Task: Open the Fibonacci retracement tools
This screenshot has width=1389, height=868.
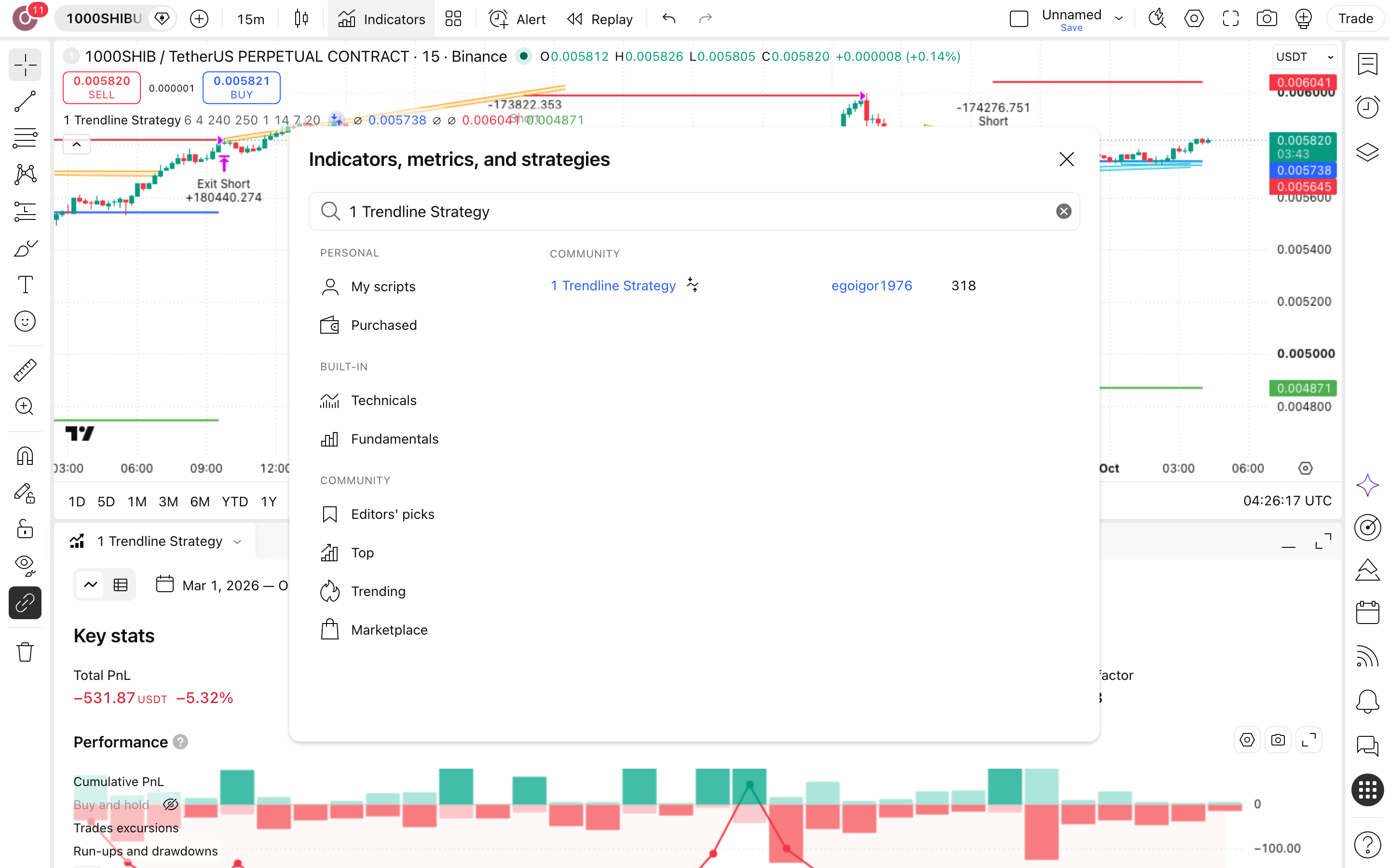Action: pos(25,138)
